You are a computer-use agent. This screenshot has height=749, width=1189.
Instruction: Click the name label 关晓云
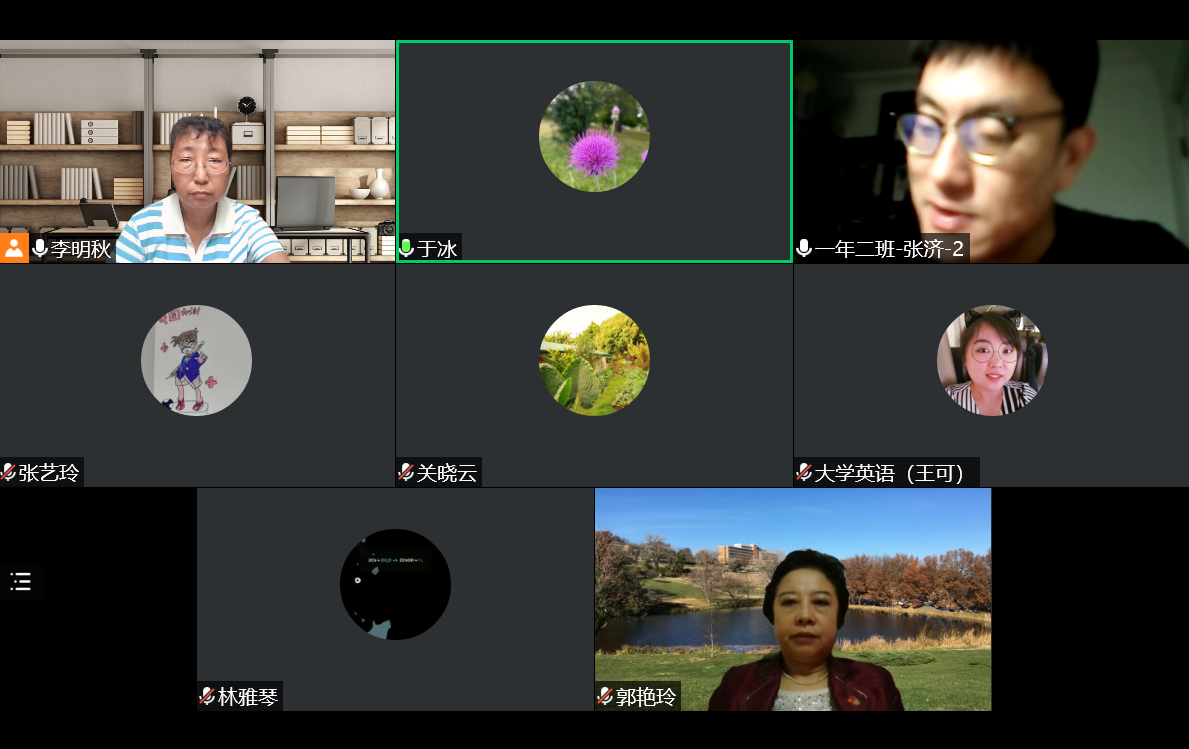pos(447,473)
